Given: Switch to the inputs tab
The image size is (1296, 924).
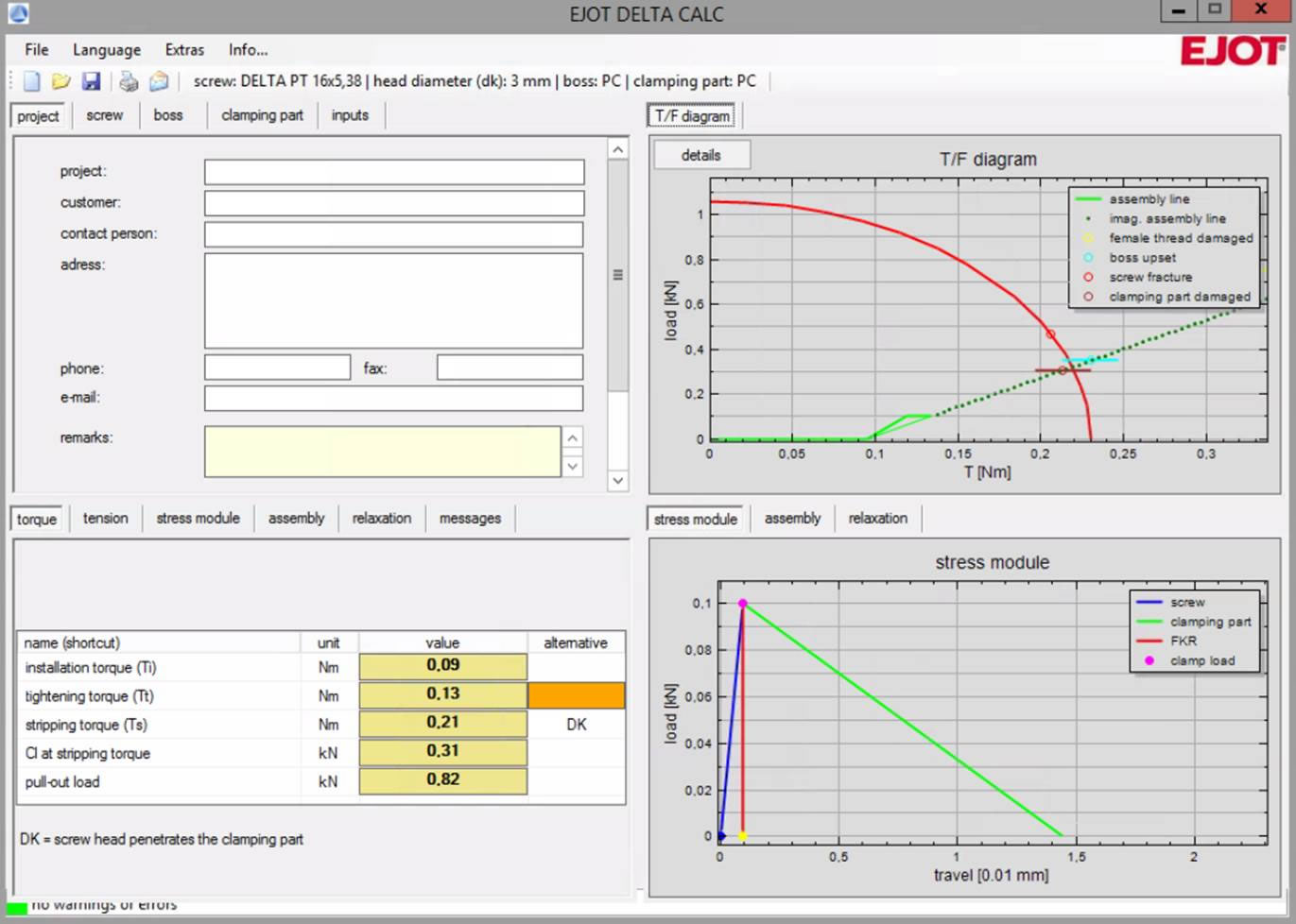Looking at the screenshot, I should pyautogui.click(x=350, y=115).
